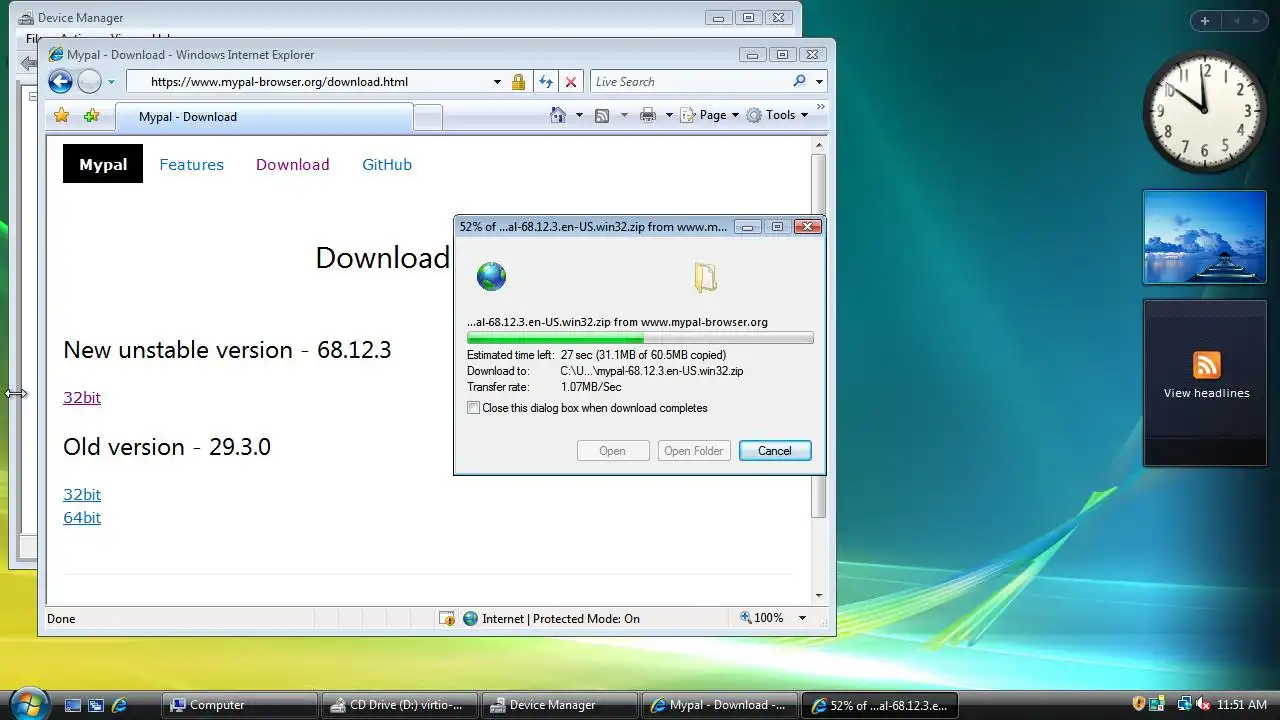This screenshot has height=720, width=1280.
Task: Click the 11:51 AM taskbar clock
Action: [x=1242, y=705]
